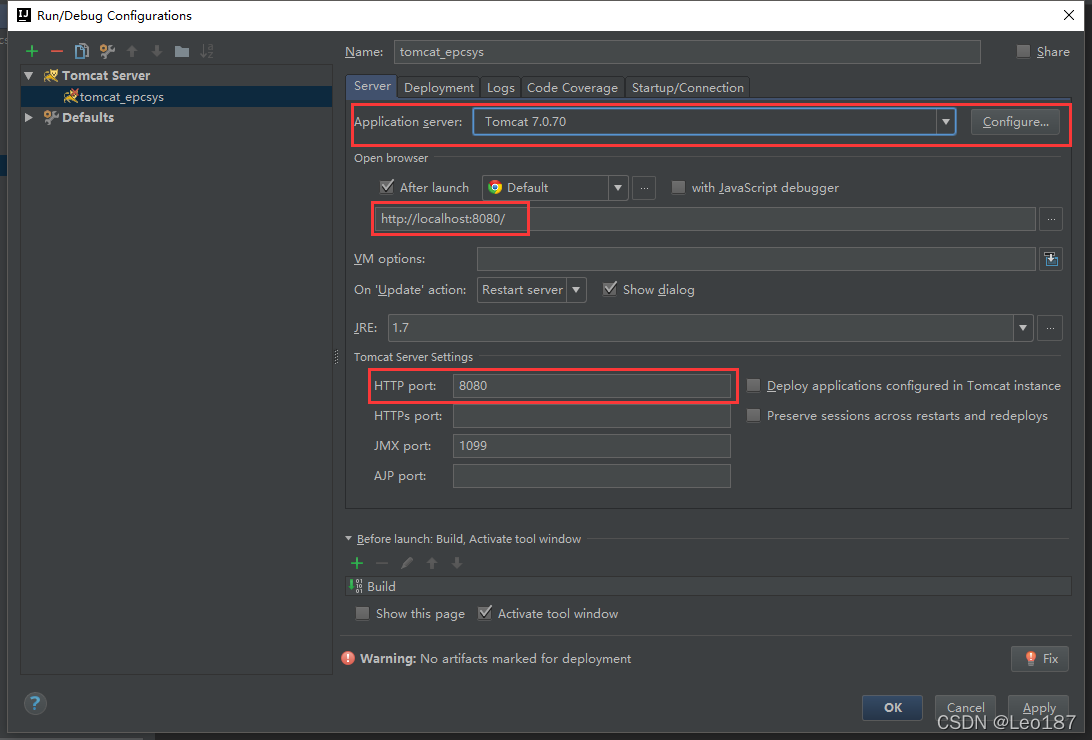Viewport: 1092px width, 740px height.
Task: Click the Chrome icon in browser selector
Action: point(495,187)
